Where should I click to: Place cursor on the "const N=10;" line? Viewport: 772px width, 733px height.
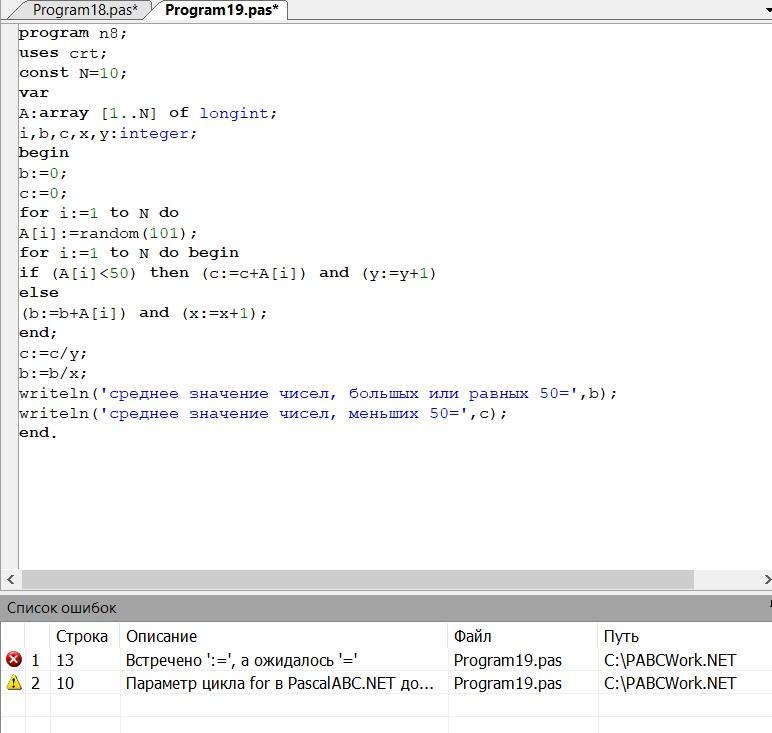pyautogui.click(x=73, y=73)
